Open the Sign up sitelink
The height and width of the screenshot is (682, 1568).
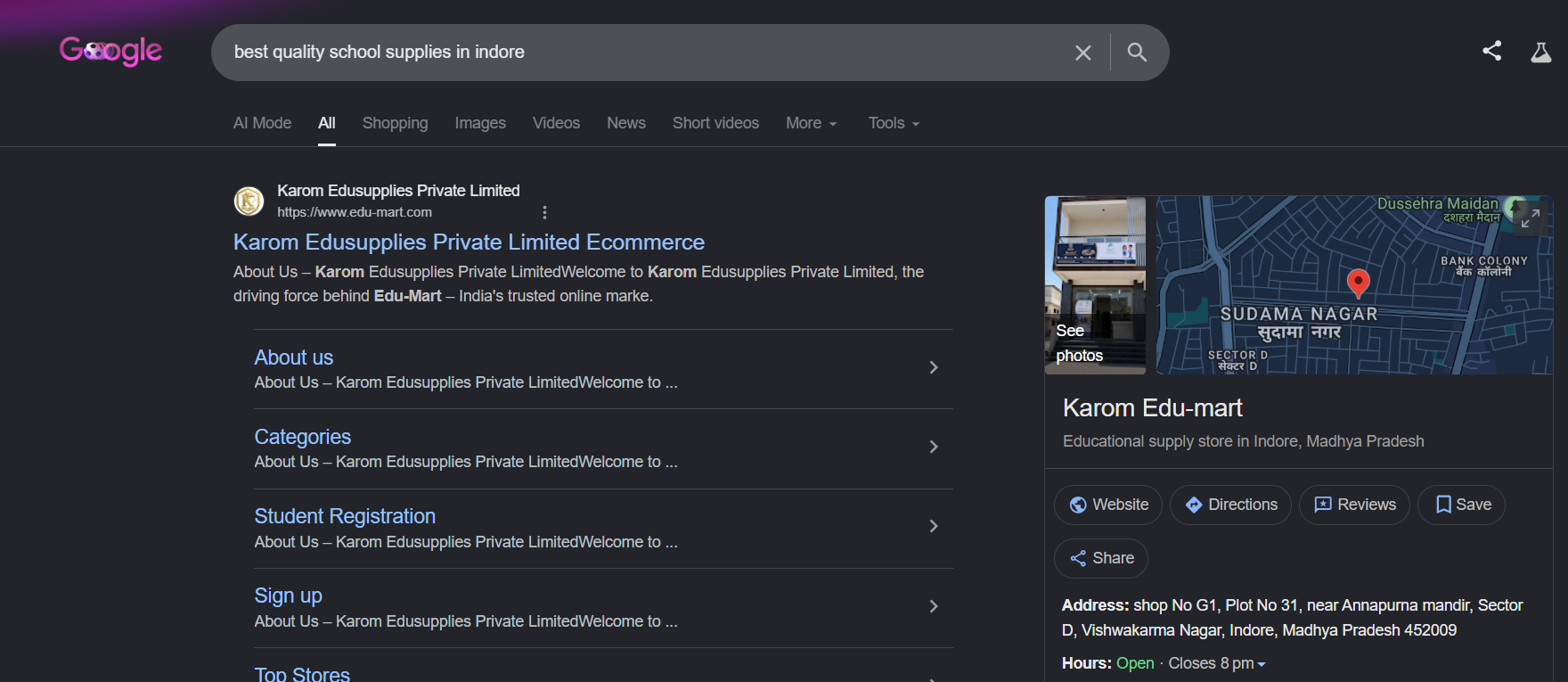tap(289, 596)
